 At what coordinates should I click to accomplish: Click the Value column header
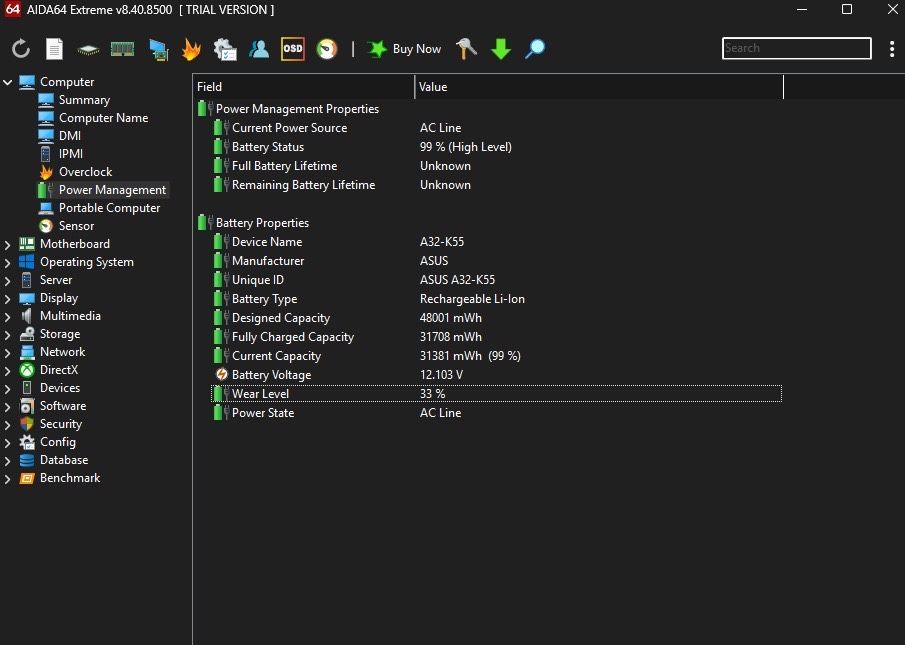599,87
